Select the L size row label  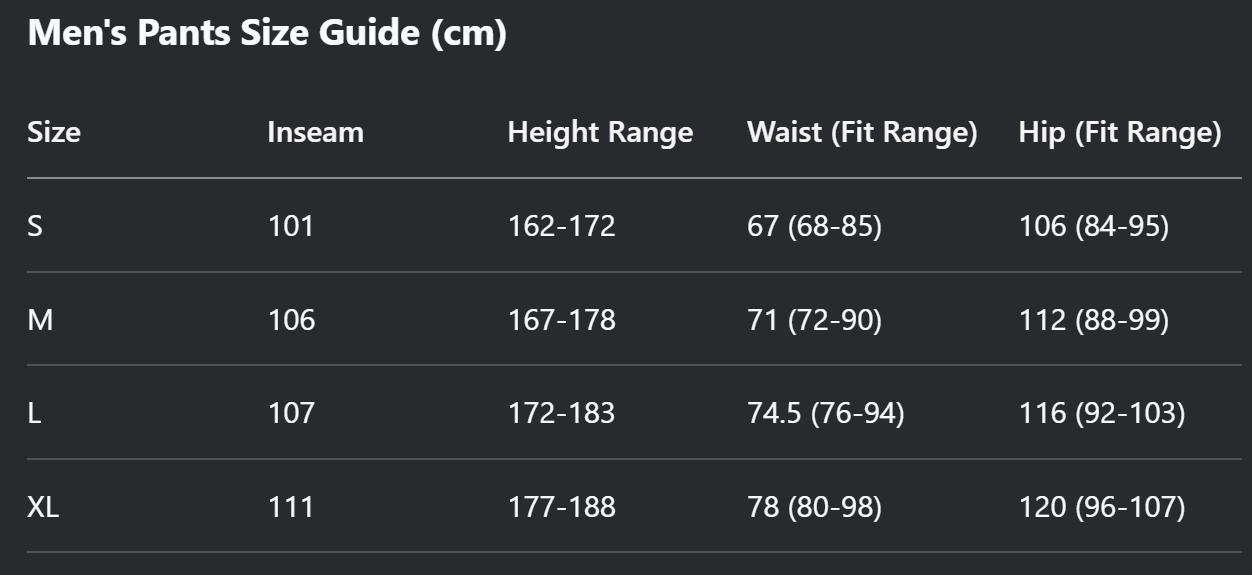(34, 413)
